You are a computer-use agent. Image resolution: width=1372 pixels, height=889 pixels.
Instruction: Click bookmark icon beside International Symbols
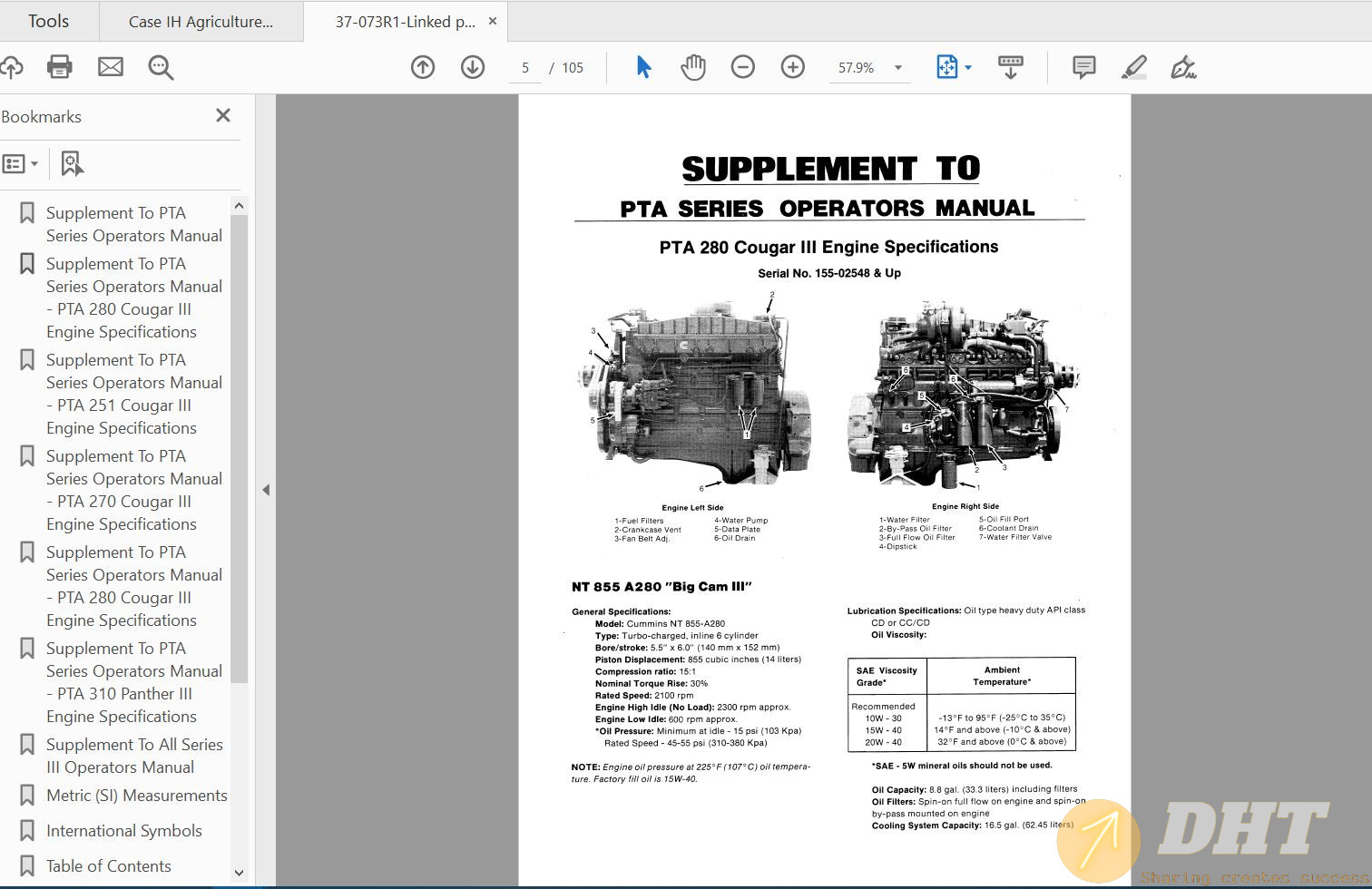(27, 831)
